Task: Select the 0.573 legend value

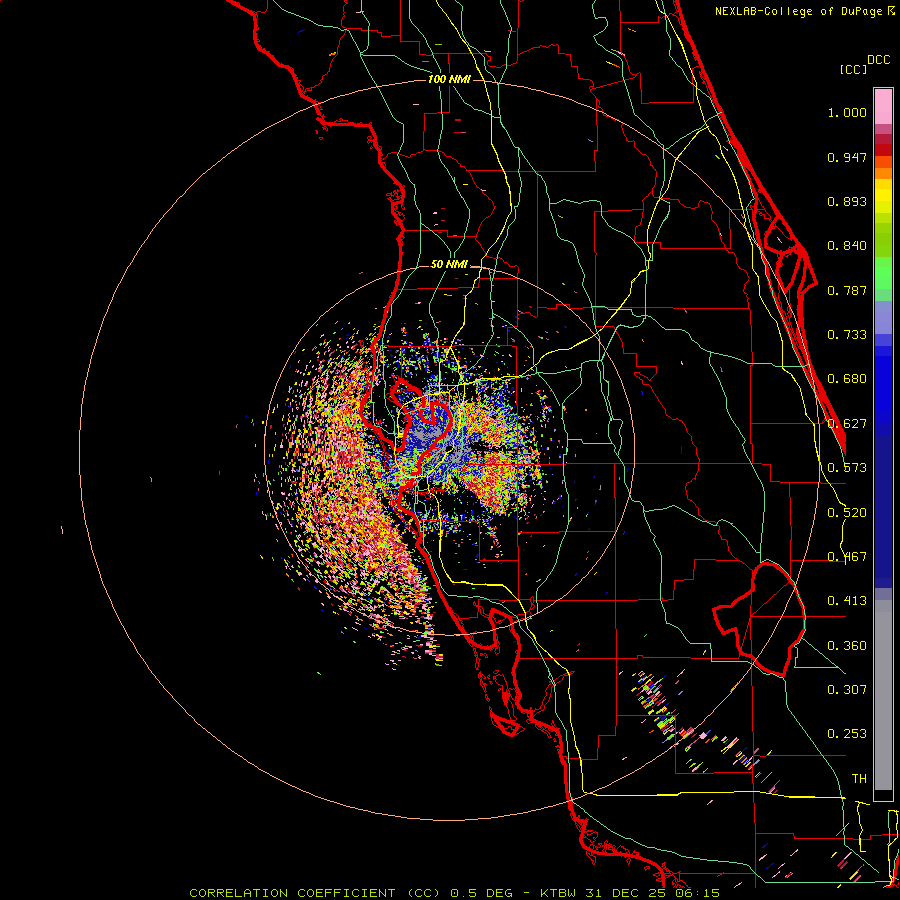Action: coord(847,468)
